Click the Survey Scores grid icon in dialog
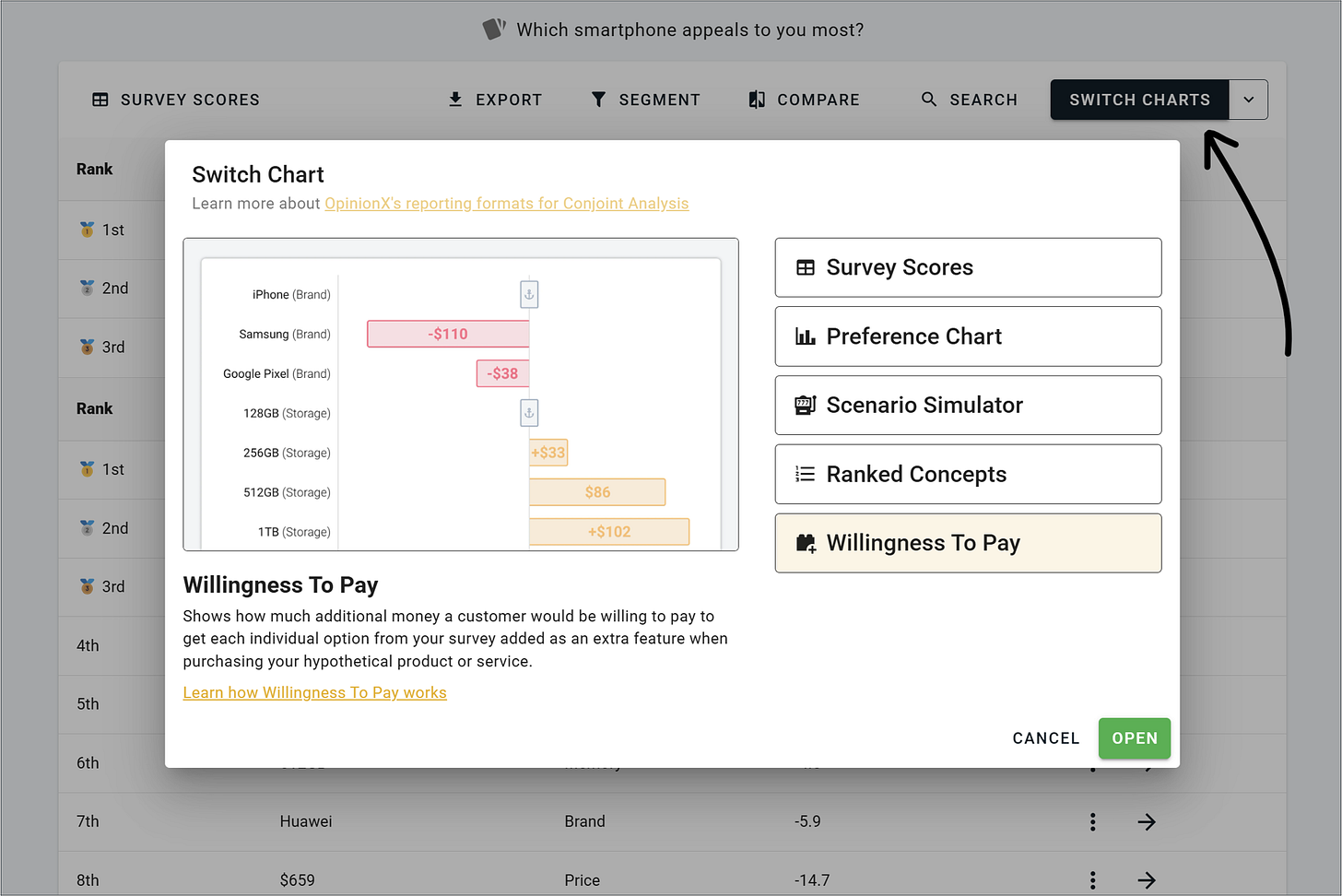 tap(806, 267)
